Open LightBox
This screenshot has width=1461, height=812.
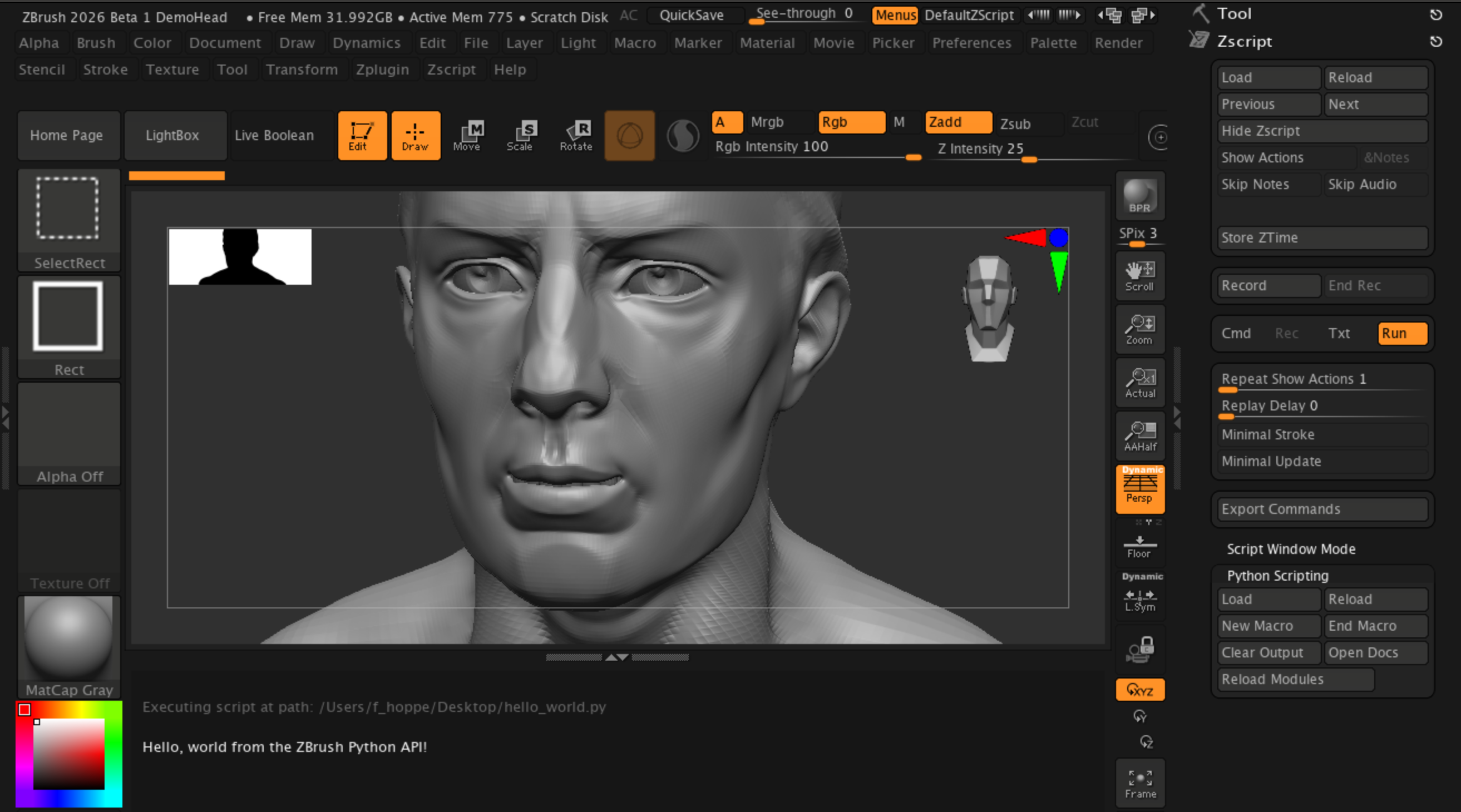click(175, 136)
